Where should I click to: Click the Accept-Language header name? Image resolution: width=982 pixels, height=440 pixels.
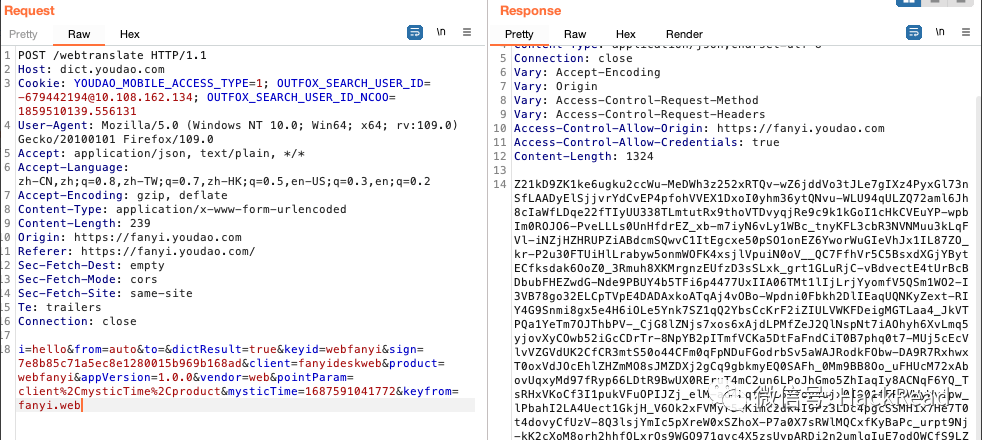(71, 168)
